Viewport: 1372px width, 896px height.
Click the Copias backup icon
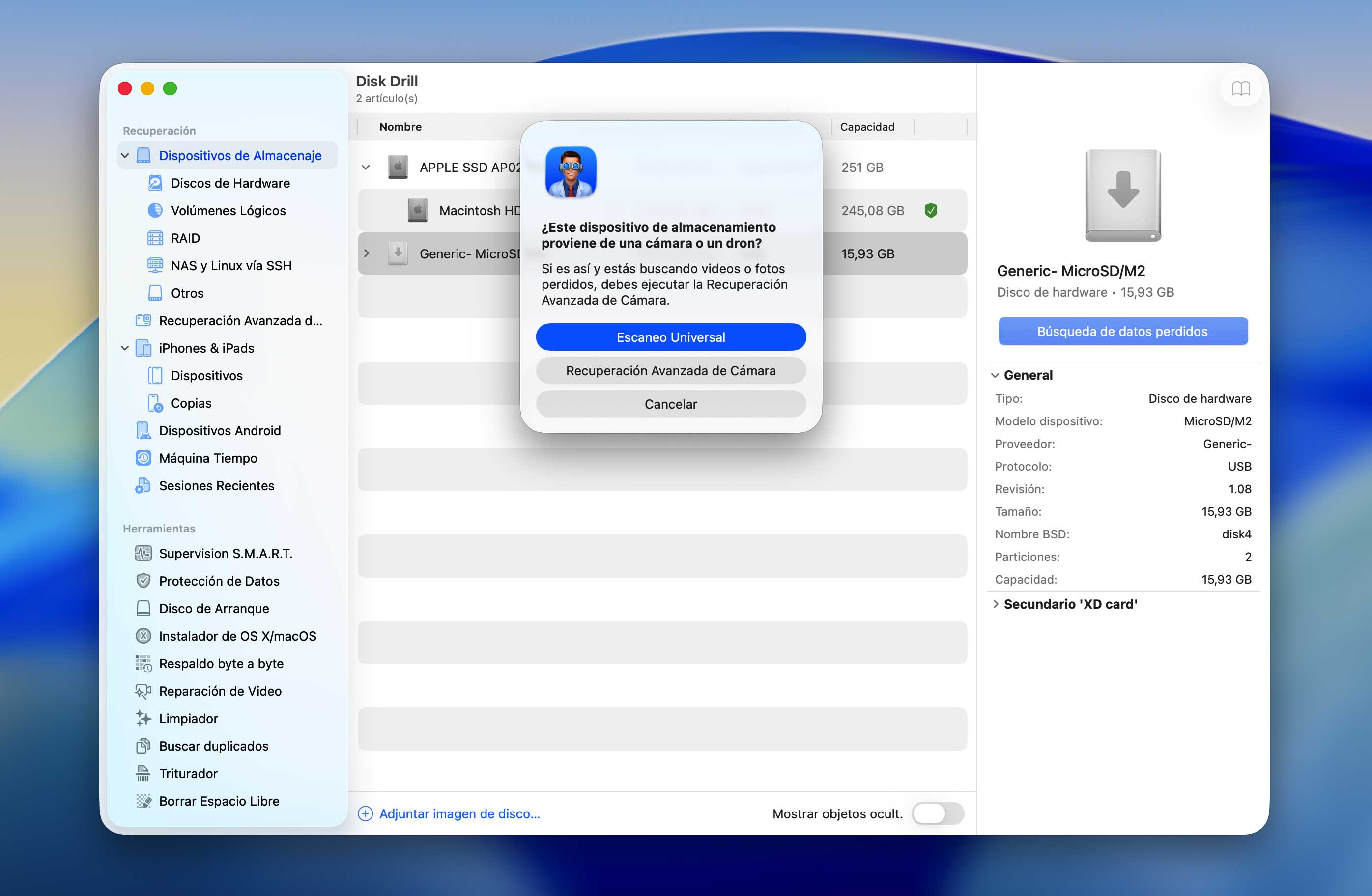(155, 403)
